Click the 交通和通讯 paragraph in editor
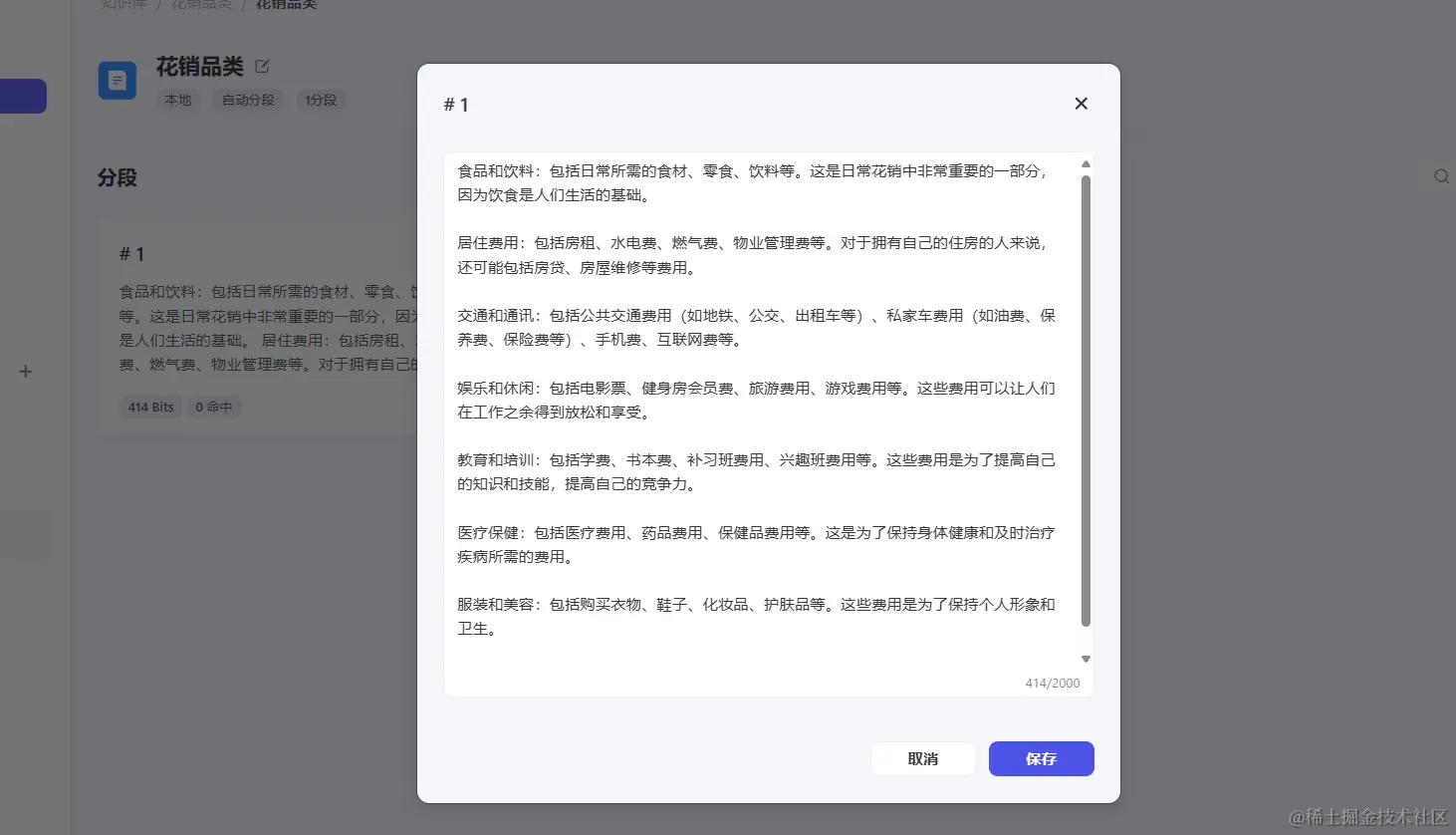 (756, 328)
